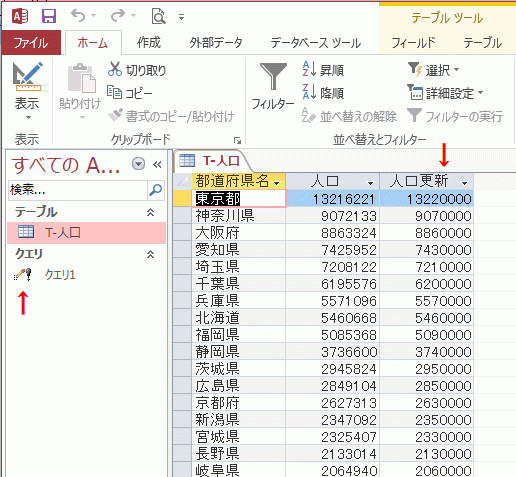Click updated value 7210000
This screenshot has width=516, height=477.
pos(427,267)
